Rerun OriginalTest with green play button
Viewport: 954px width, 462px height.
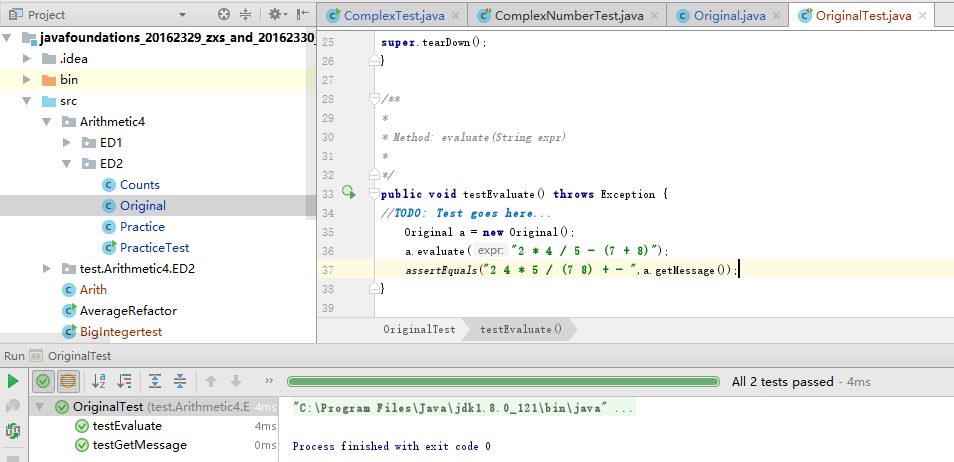13,382
